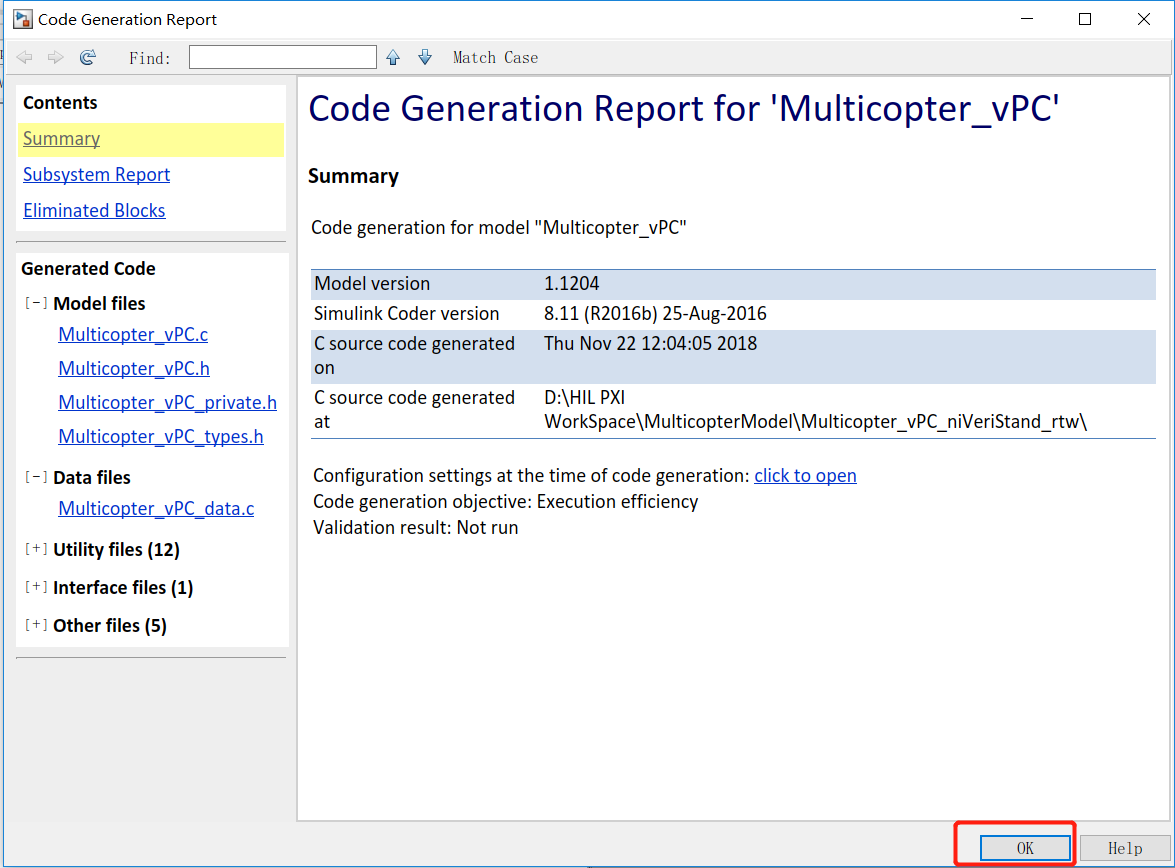Click the Forward navigation arrow

tap(55, 58)
